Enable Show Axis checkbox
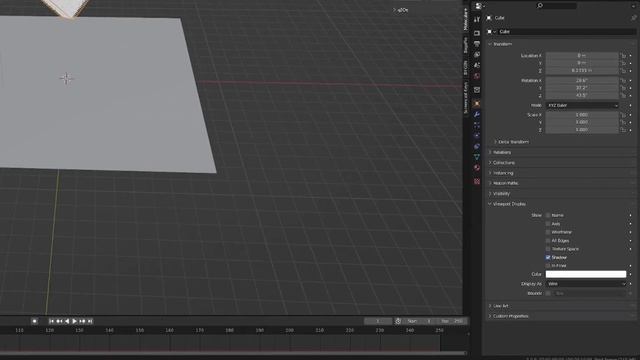The width and height of the screenshot is (640, 360). click(x=548, y=224)
